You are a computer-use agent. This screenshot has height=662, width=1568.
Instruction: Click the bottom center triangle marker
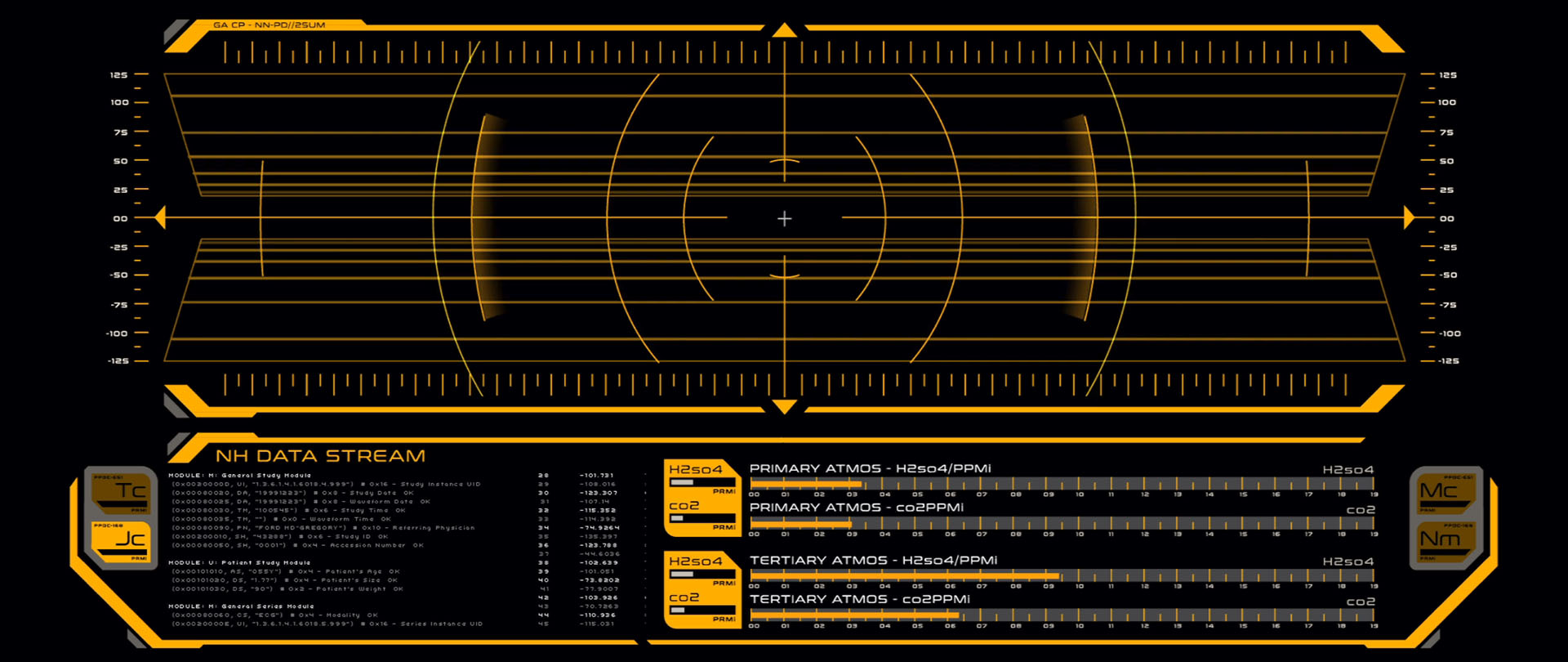coord(784,406)
